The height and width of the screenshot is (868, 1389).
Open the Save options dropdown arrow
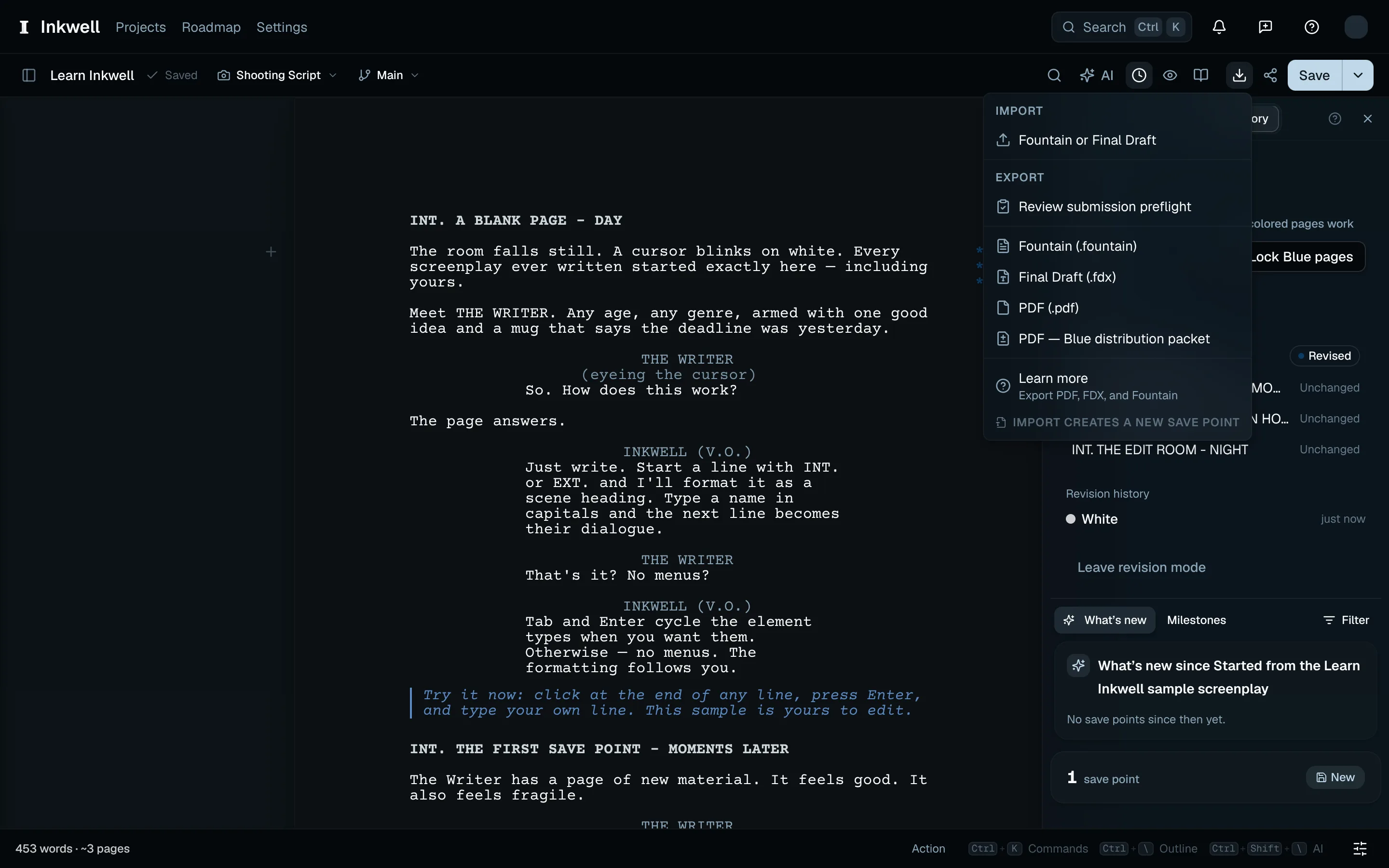point(1358,75)
